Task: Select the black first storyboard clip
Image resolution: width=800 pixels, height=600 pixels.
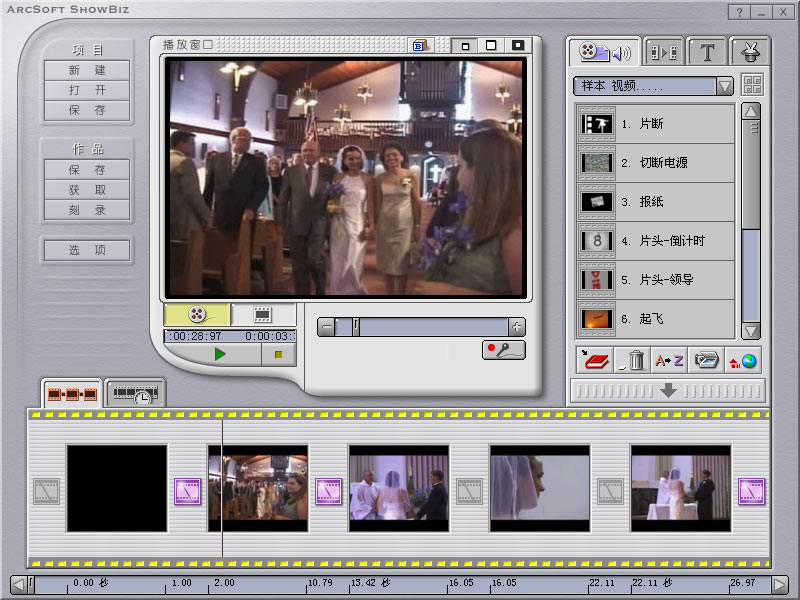Action: tap(117, 488)
